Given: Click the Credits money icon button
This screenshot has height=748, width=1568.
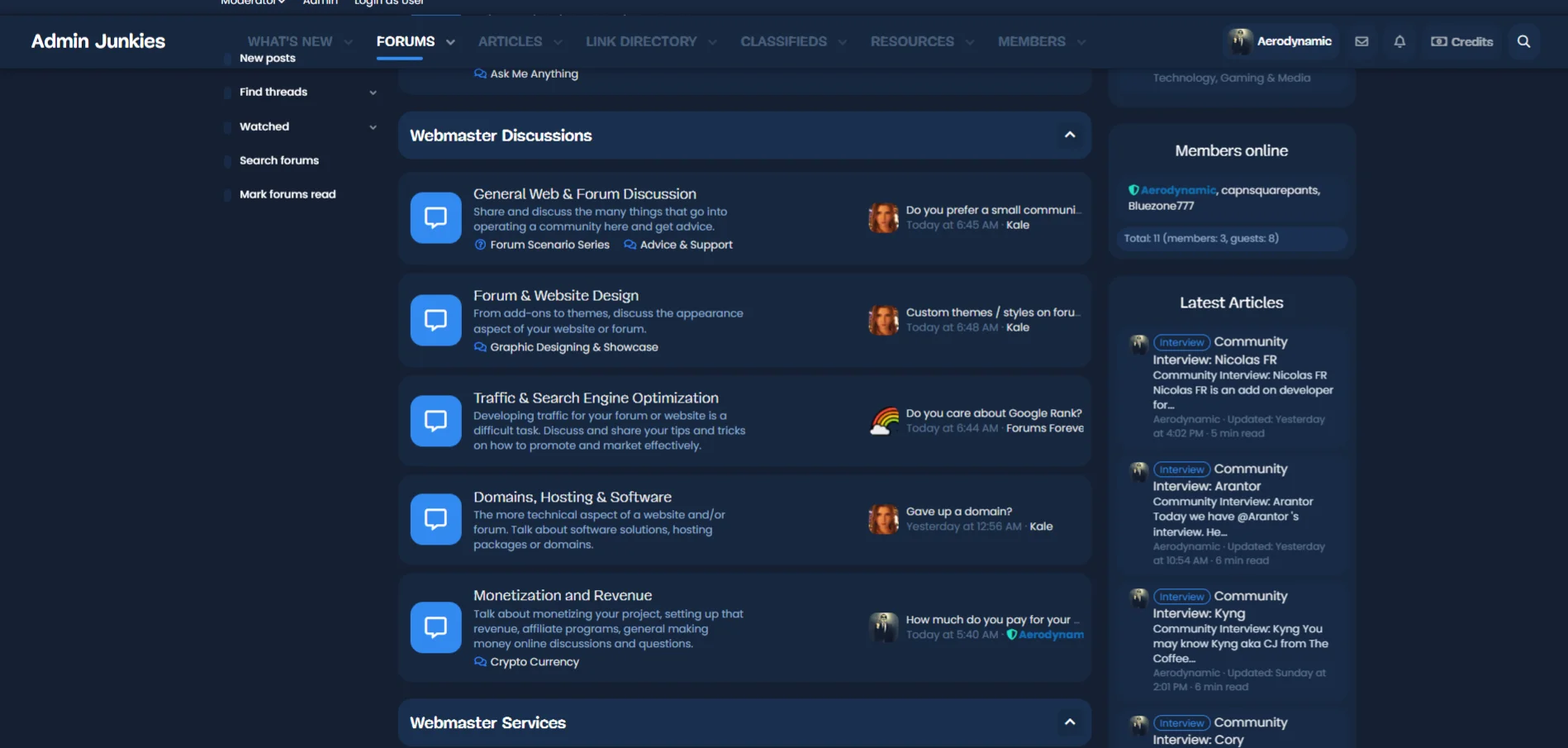Looking at the screenshot, I should click(1462, 41).
